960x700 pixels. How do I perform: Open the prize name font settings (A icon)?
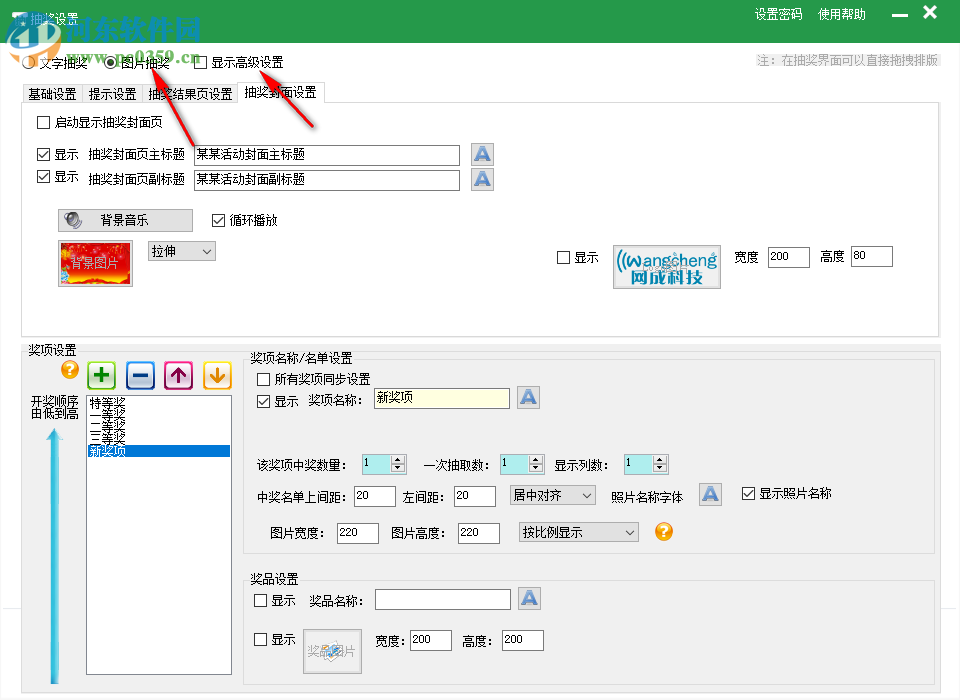[528, 397]
